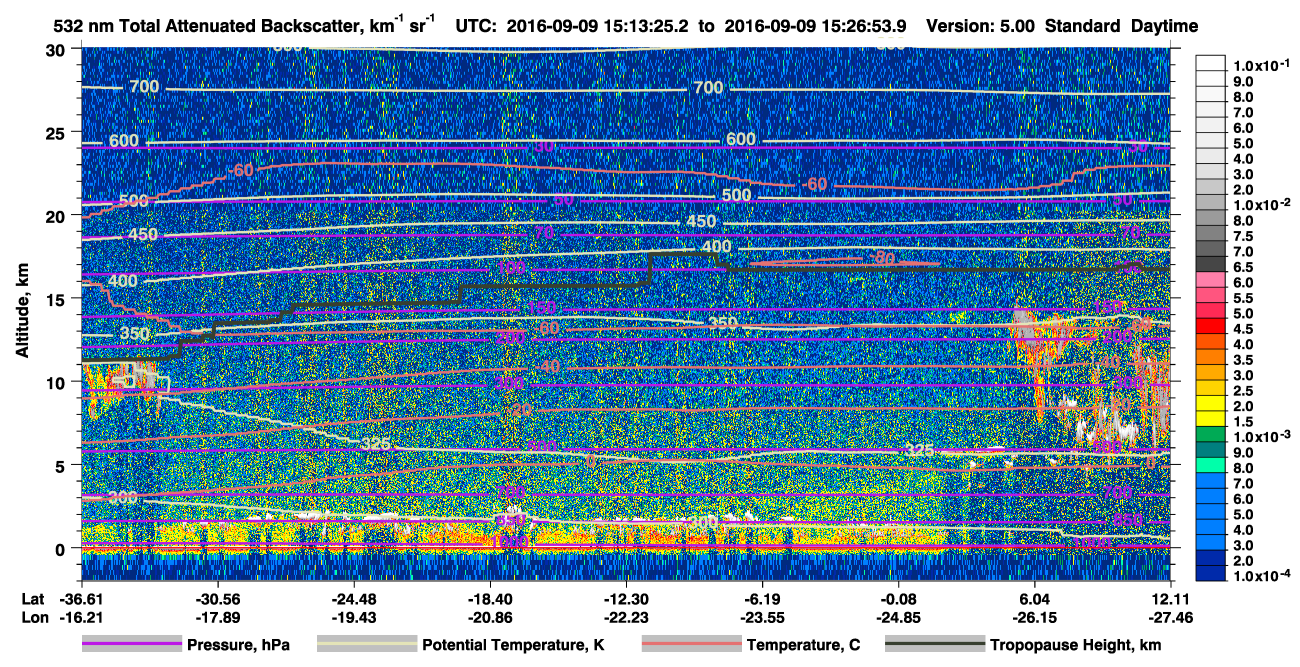Screen dimensions: 1300x667
Task: Click the yellow-gray Potential Temperature legend line
Action: (367, 645)
